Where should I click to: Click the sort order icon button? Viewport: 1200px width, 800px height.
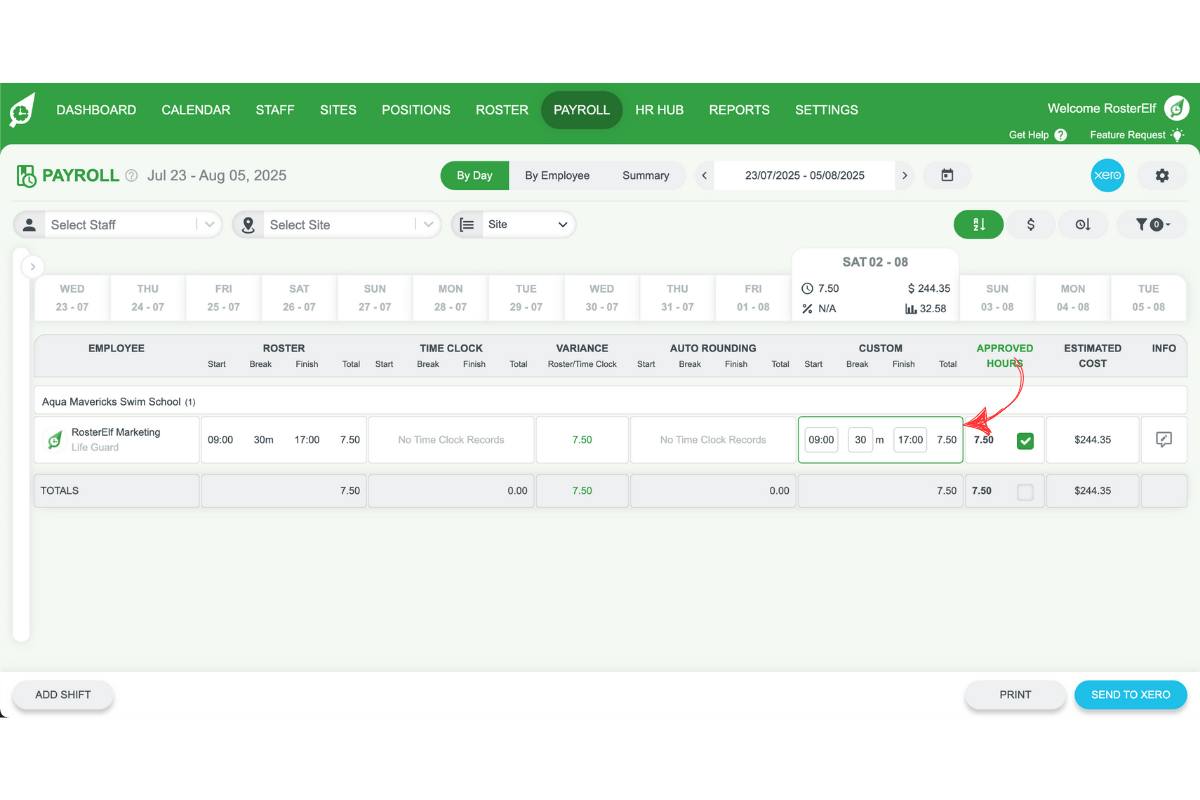click(x=979, y=225)
